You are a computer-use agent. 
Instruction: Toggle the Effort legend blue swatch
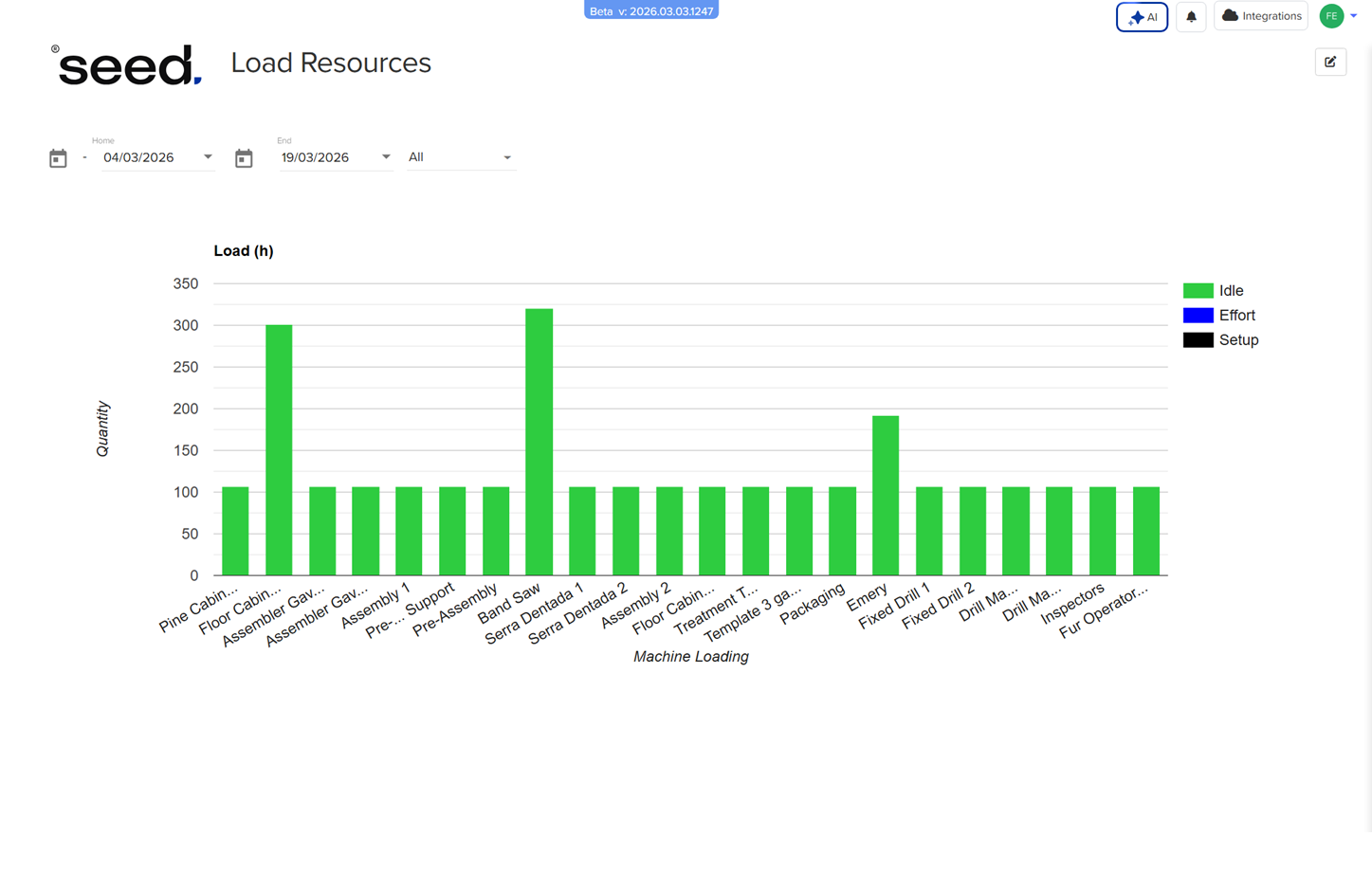pos(1198,316)
